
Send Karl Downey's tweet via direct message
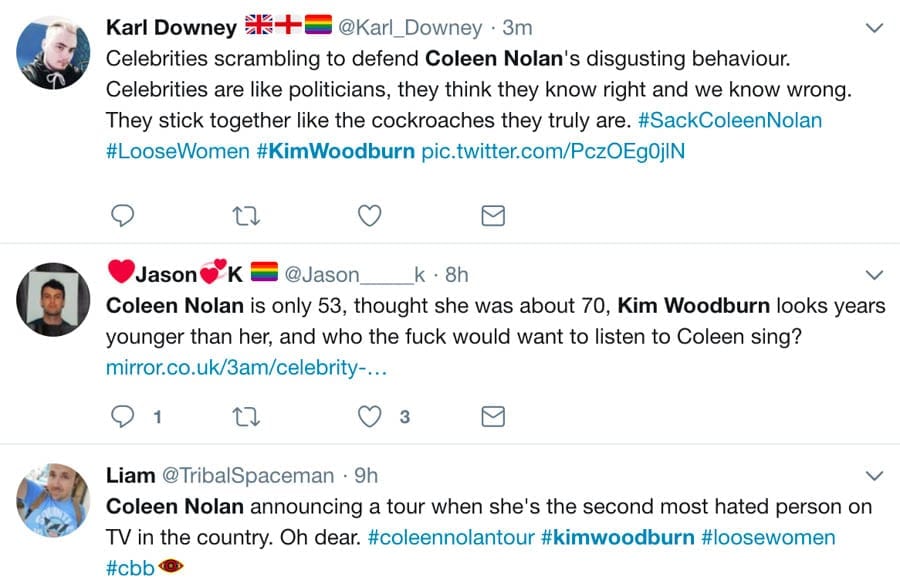pyautogui.click(x=493, y=215)
